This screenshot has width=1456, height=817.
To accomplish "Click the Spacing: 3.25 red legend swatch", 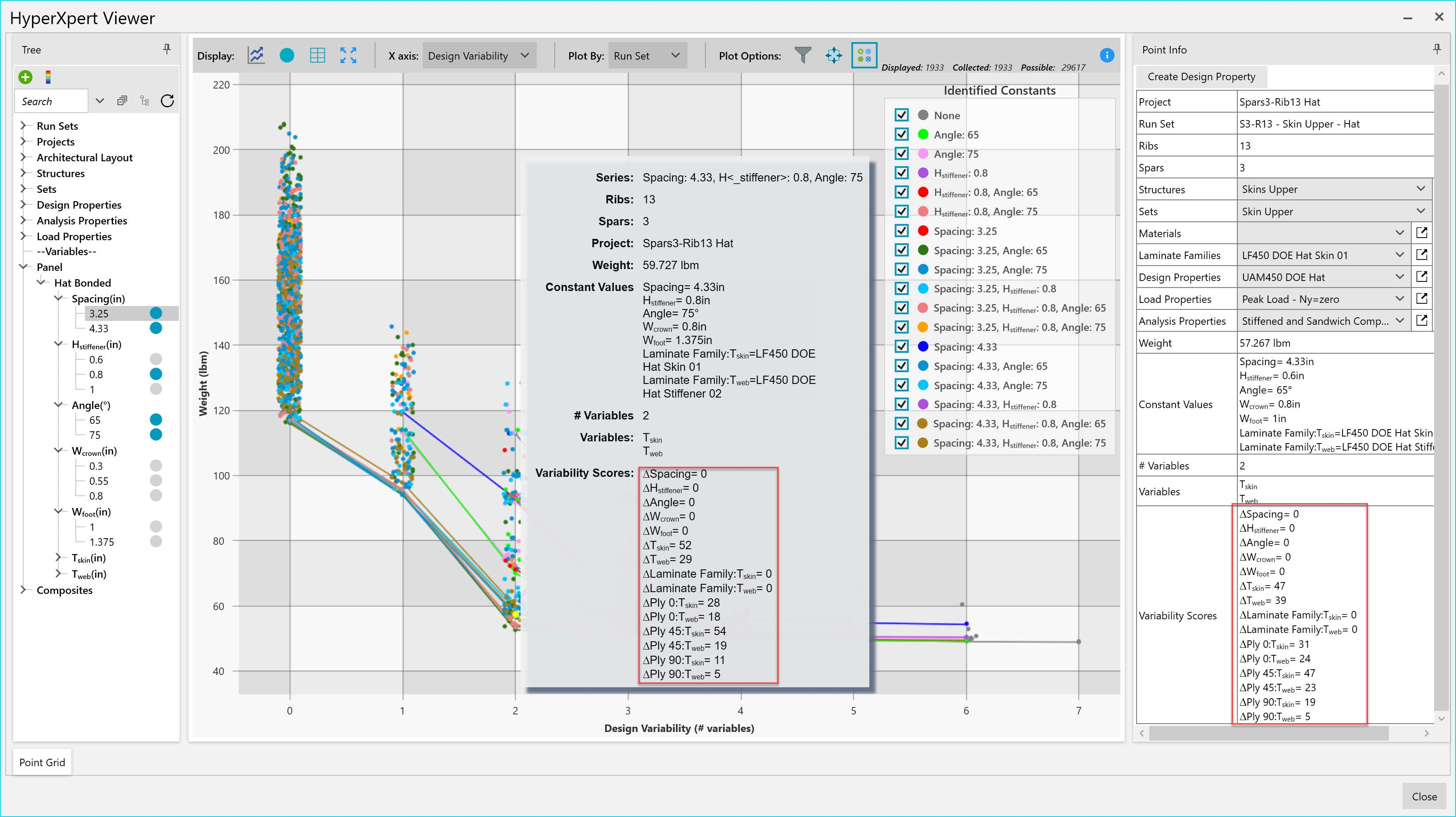I will [x=923, y=231].
